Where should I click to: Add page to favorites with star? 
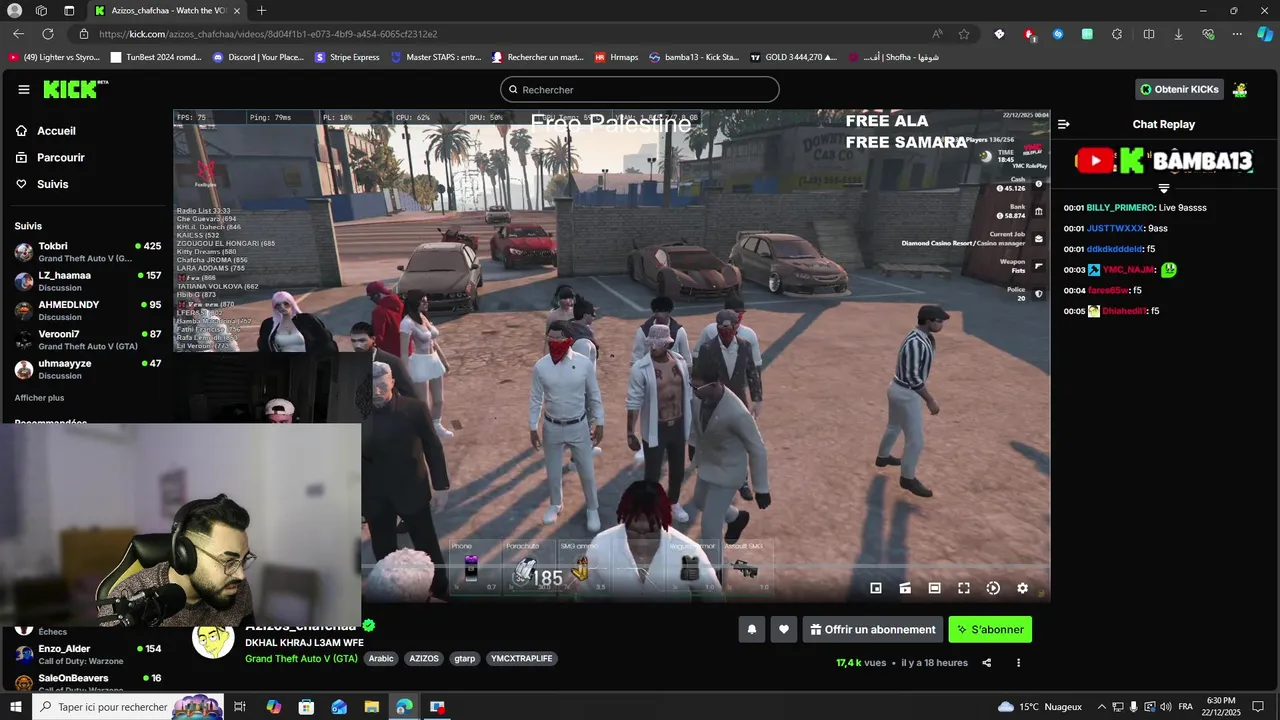pyautogui.click(x=964, y=34)
